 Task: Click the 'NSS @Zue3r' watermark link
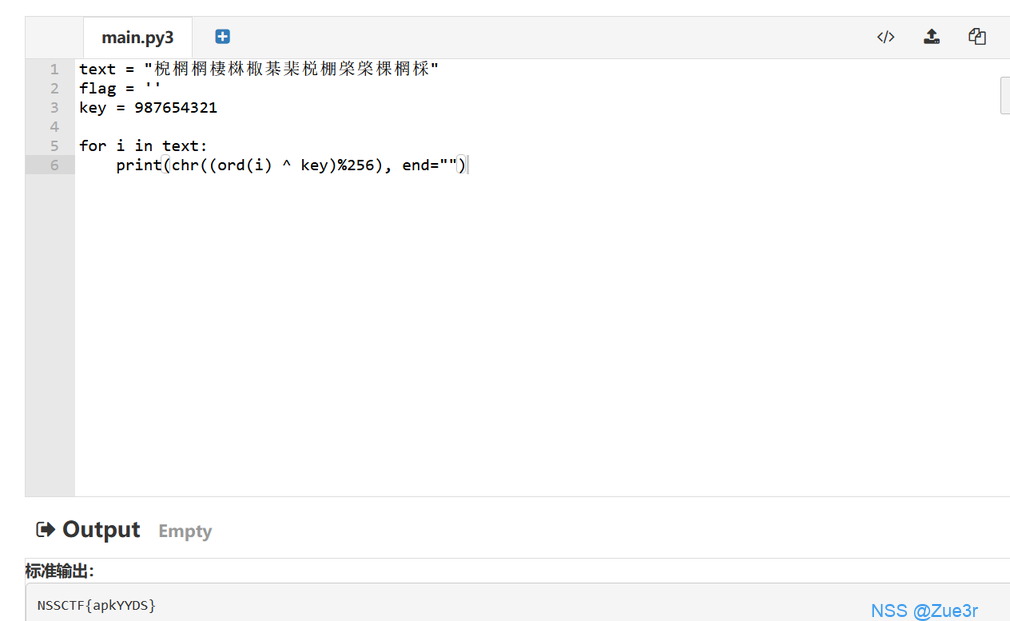[924, 610]
